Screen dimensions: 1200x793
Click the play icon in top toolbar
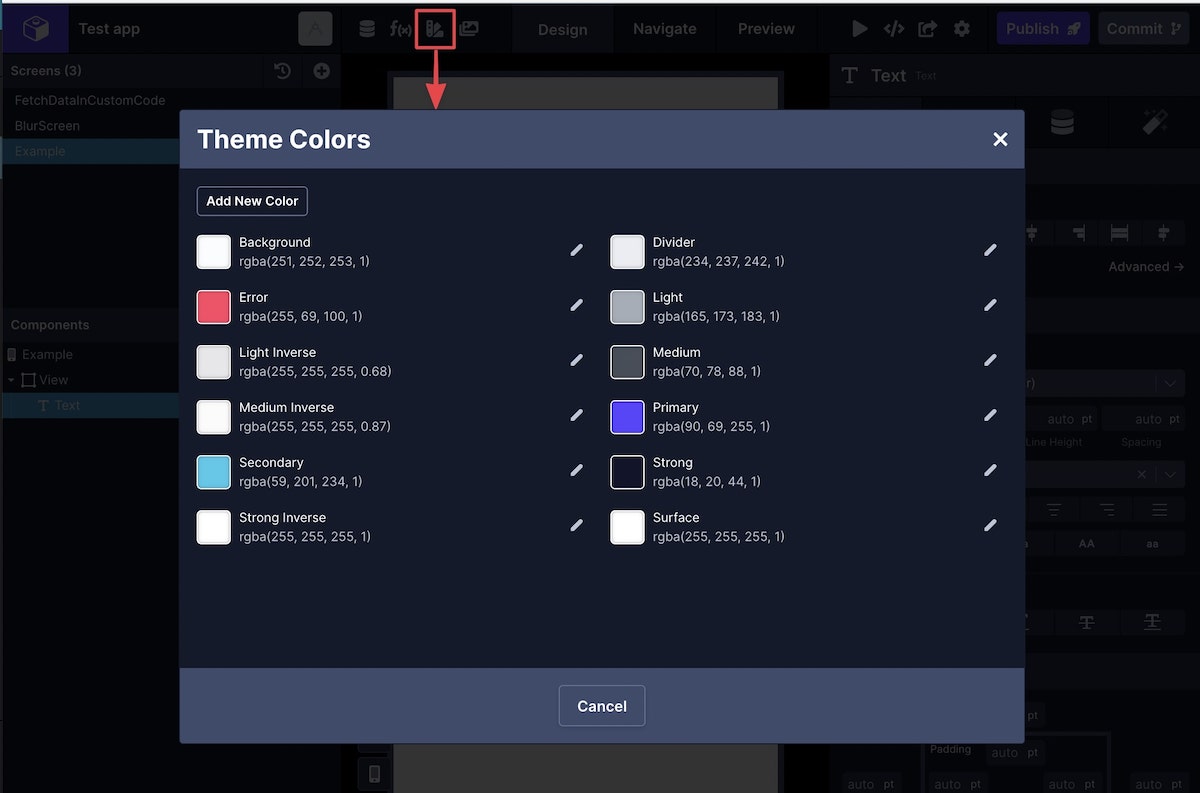click(859, 29)
